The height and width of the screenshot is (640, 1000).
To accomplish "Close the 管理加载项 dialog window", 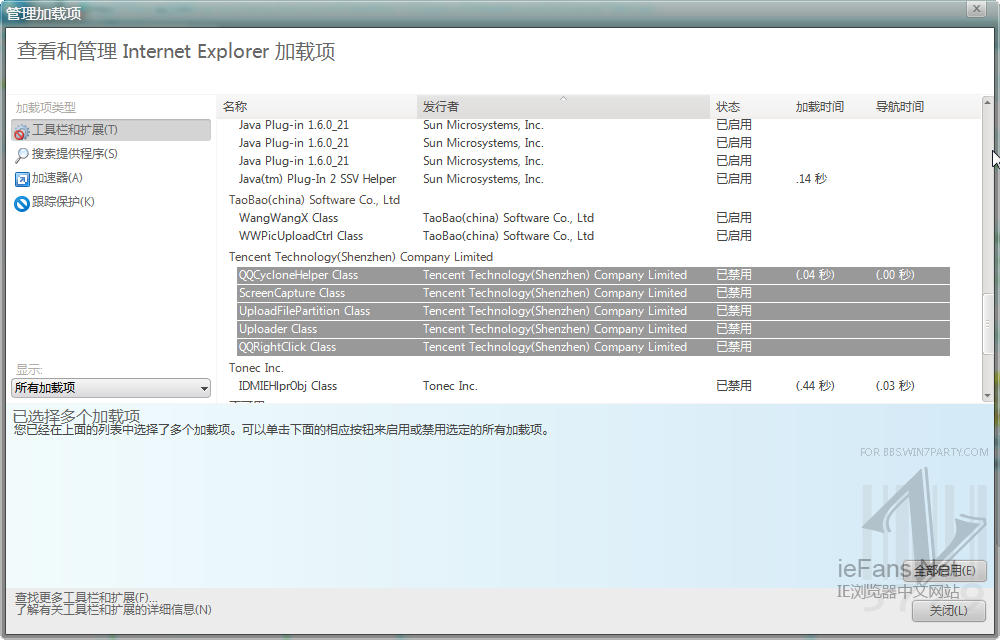I will [x=975, y=9].
